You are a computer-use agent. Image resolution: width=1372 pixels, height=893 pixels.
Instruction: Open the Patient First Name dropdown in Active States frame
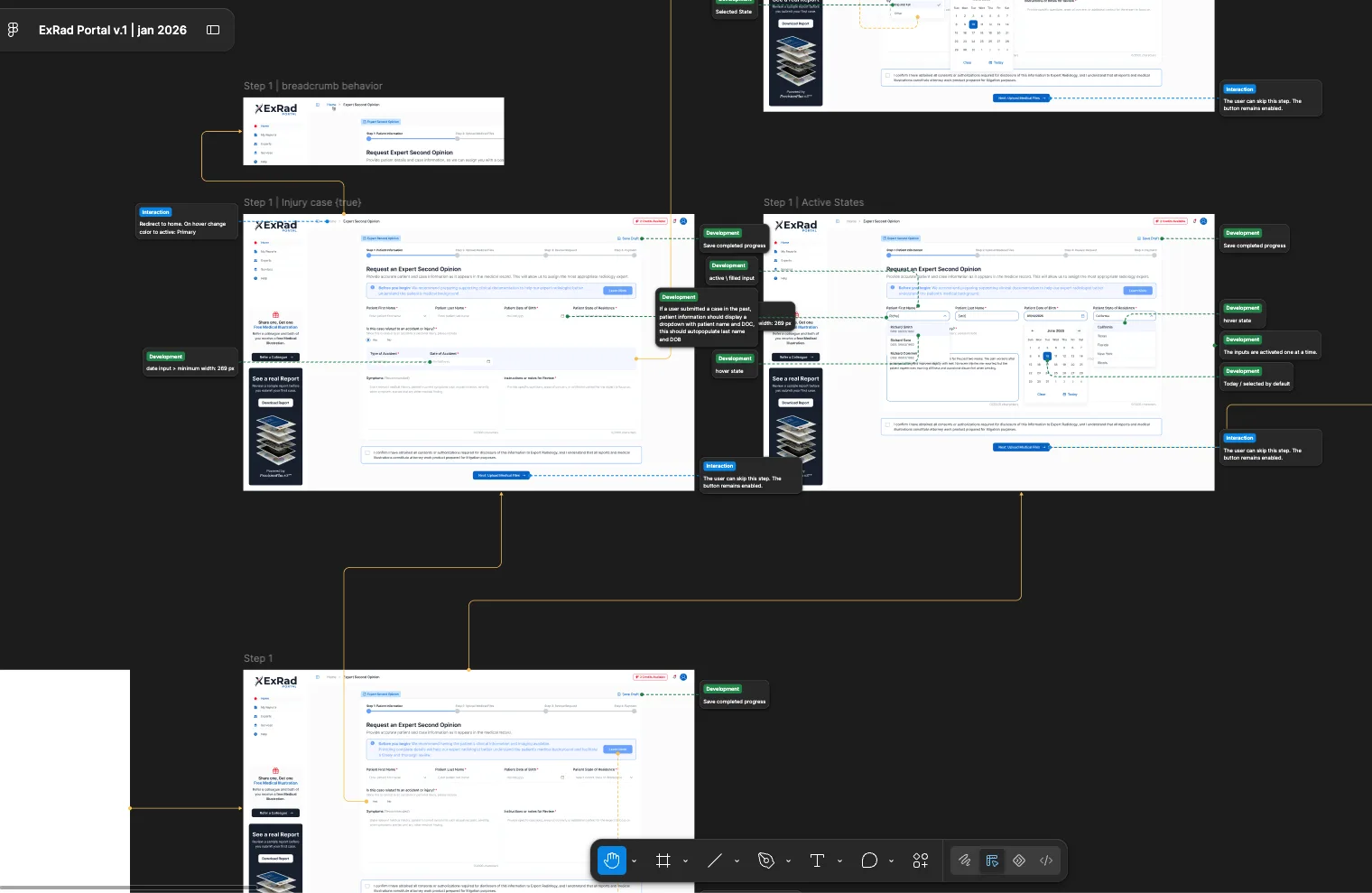(918, 316)
